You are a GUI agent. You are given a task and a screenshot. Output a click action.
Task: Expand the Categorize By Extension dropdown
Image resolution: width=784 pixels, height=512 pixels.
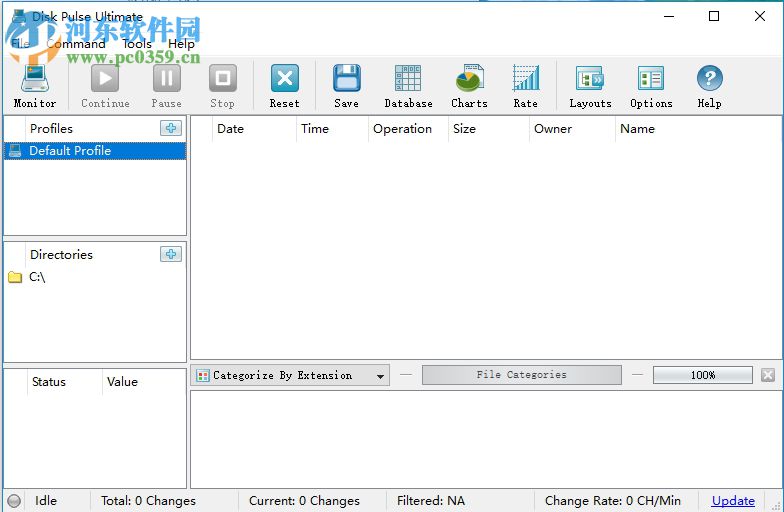tap(380, 376)
